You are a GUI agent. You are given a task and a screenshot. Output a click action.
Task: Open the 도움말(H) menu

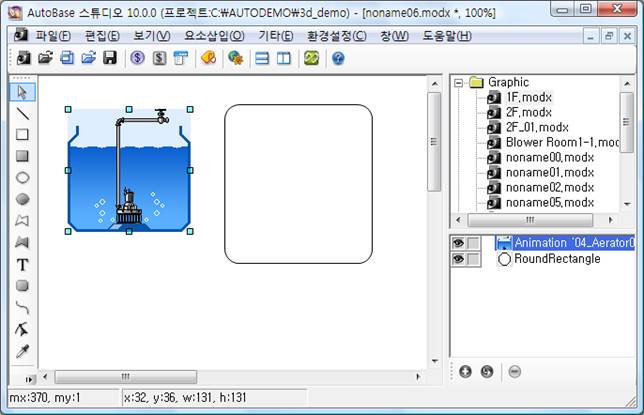(x=447, y=36)
